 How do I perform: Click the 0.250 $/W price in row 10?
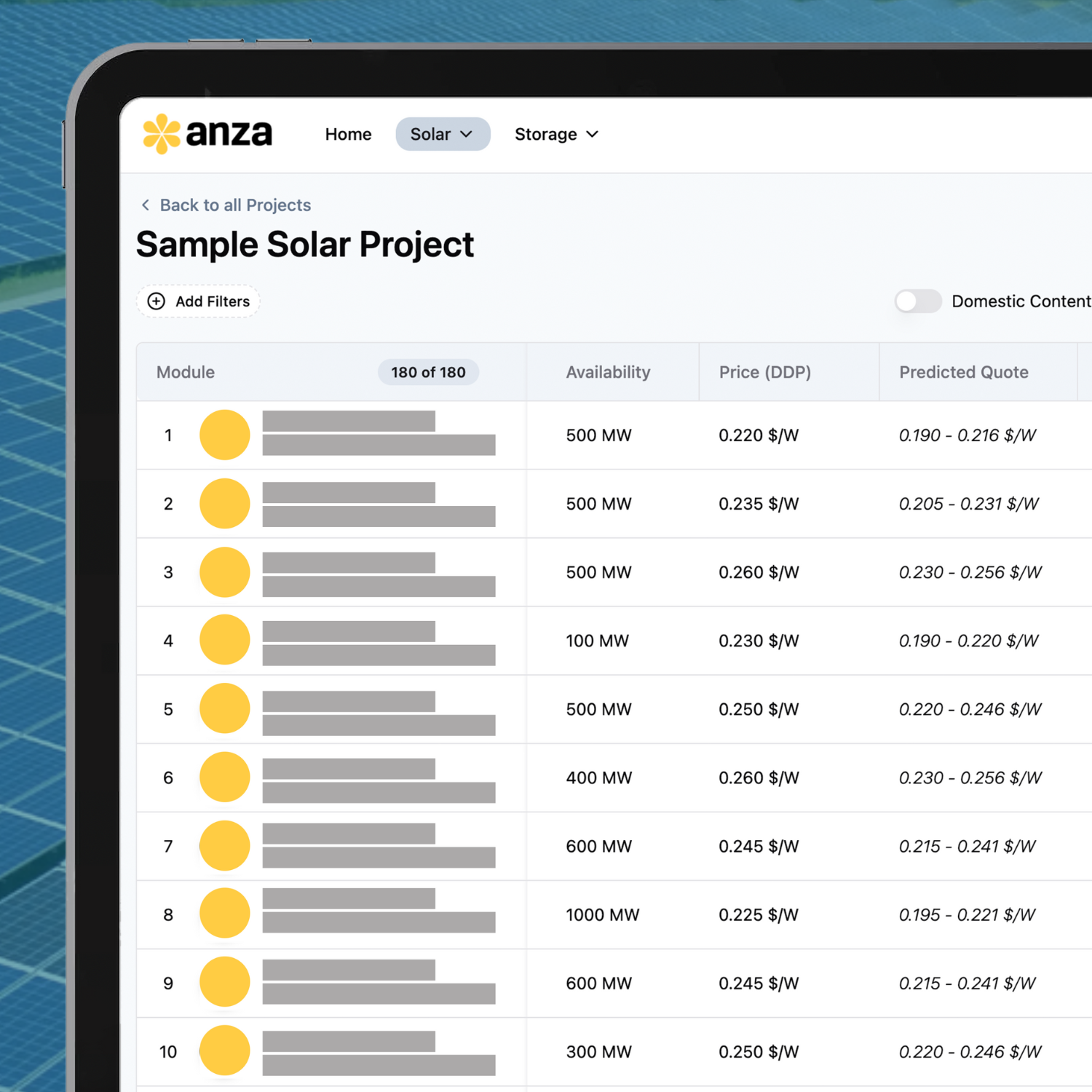759,1052
